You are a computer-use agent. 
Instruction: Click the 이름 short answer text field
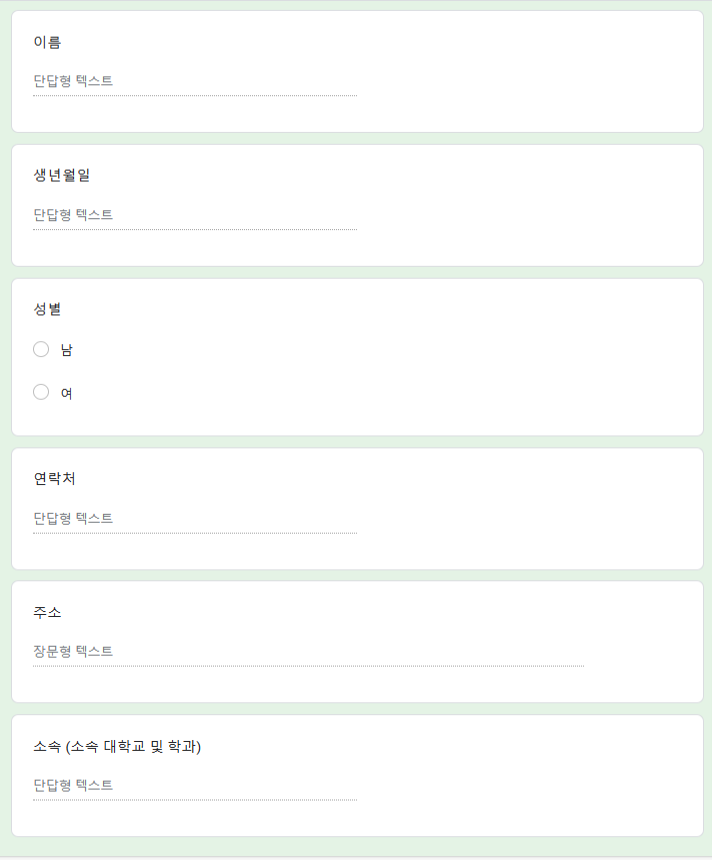click(x=194, y=81)
